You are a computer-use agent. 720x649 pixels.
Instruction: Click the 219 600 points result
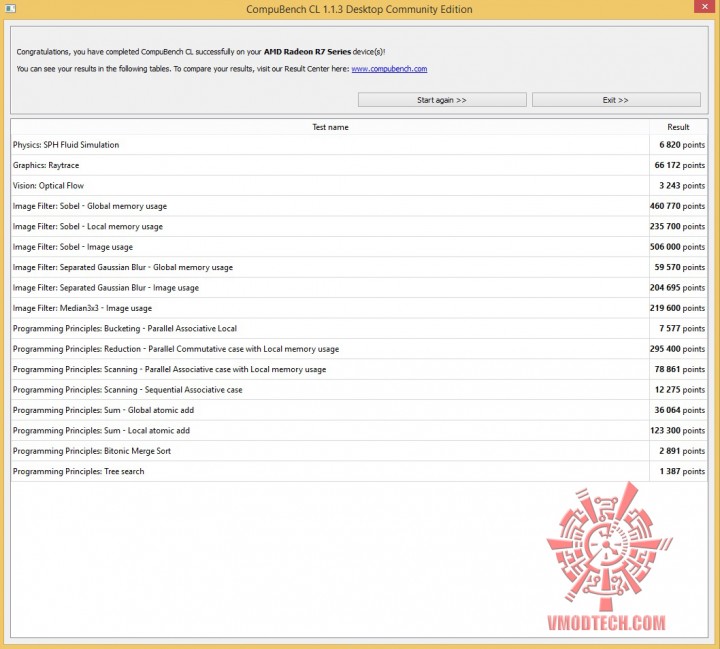[677, 308]
